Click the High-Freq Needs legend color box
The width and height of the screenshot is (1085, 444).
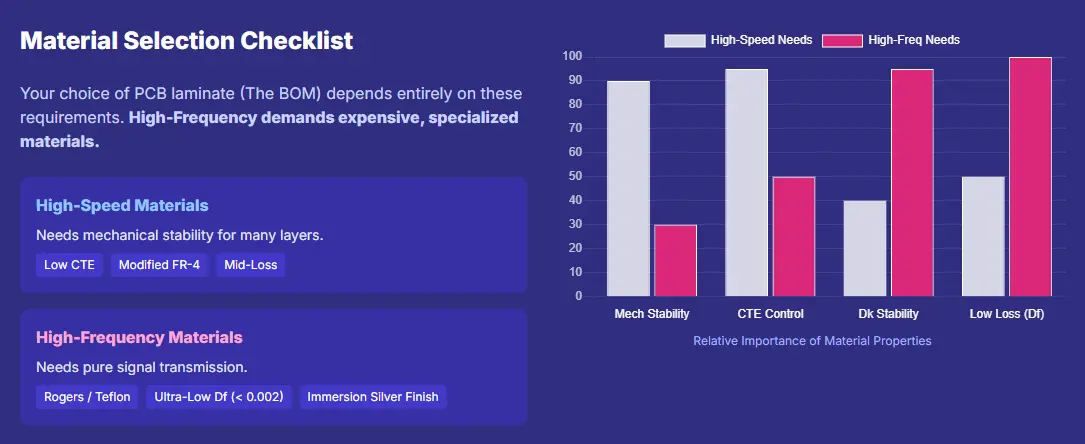click(842, 40)
